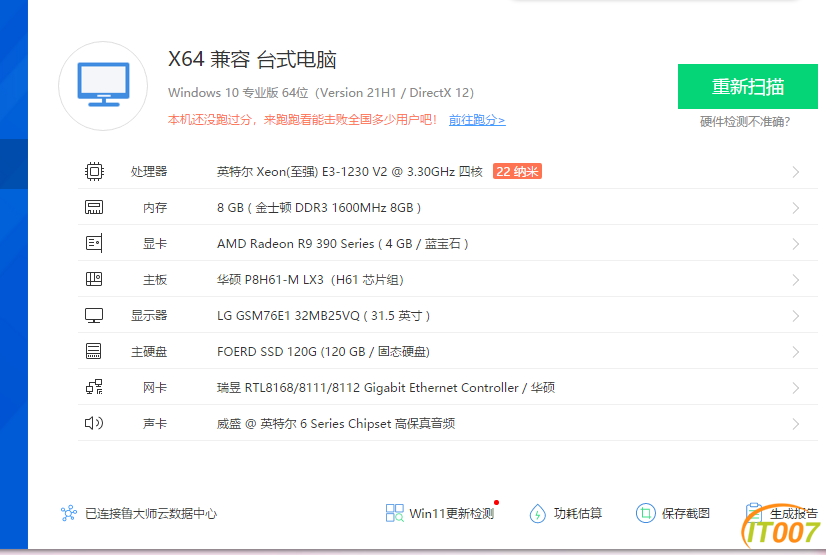Expand the 主硬盘 row chevron
The image size is (826, 555).
(795, 352)
